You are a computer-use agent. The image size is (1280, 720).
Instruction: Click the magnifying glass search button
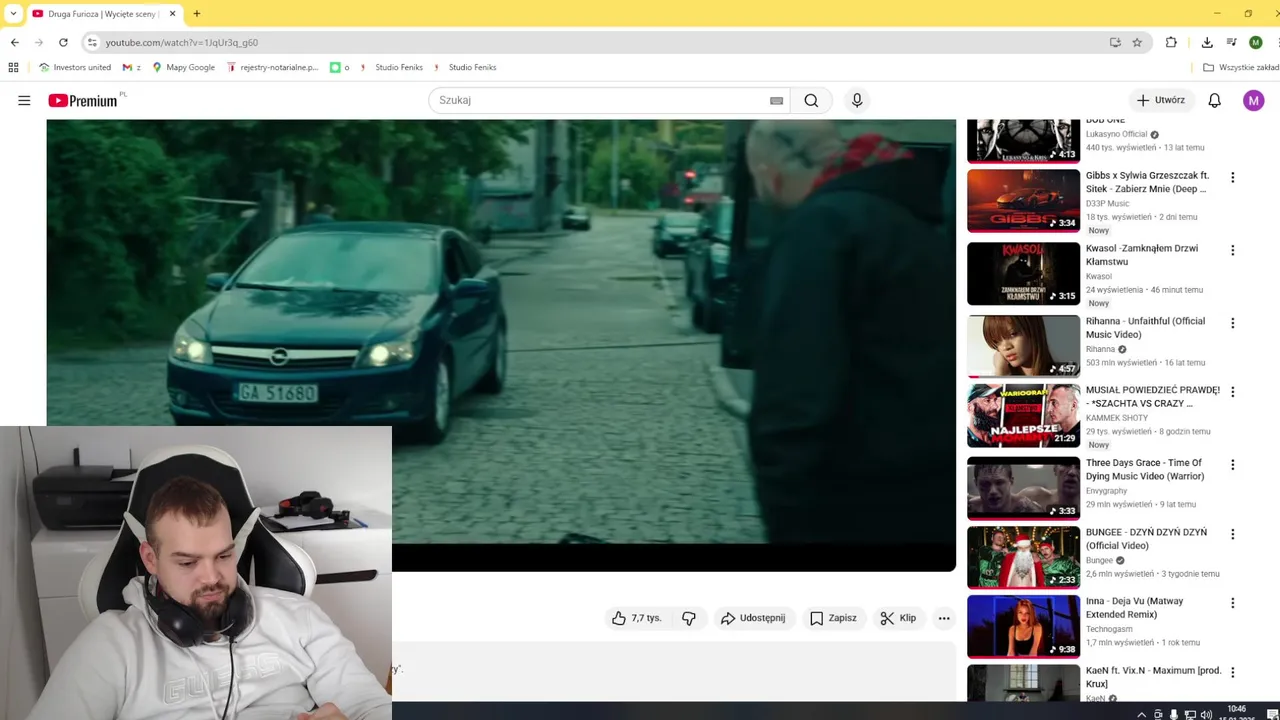(x=811, y=100)
